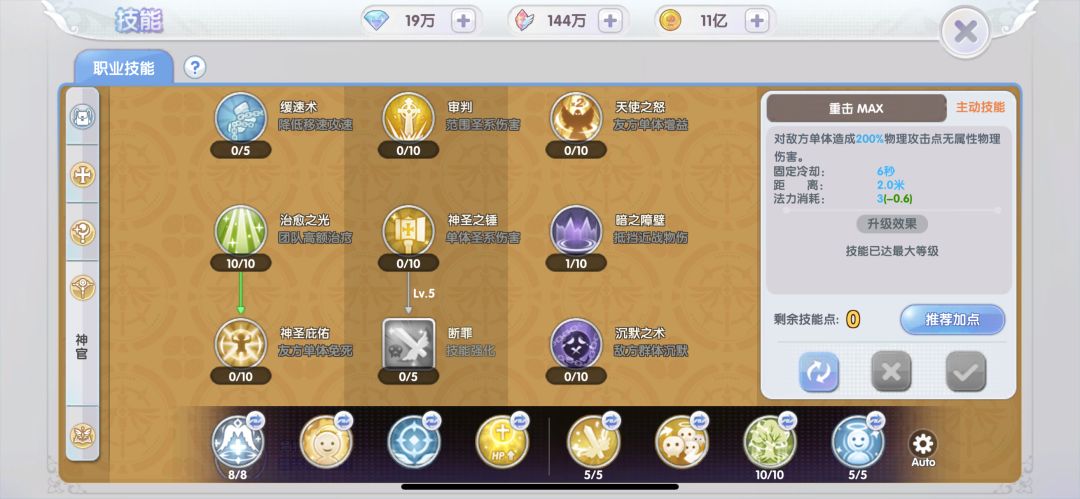Open the 职业技能 tab

click(x=124, y=68)
